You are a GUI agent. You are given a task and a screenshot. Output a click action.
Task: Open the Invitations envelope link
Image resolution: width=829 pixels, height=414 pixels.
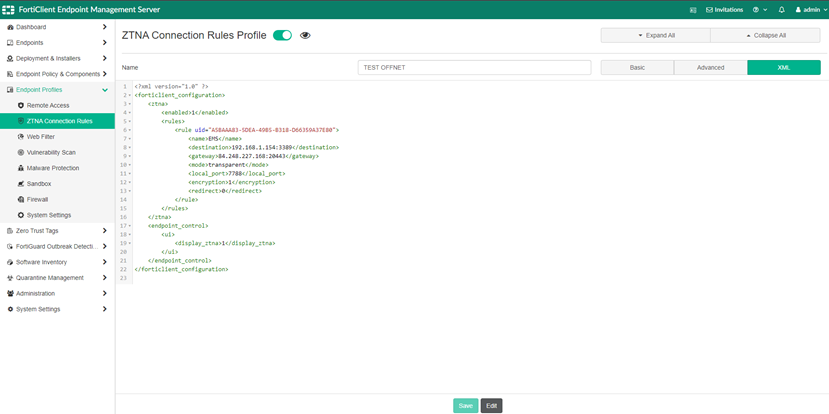724,10
